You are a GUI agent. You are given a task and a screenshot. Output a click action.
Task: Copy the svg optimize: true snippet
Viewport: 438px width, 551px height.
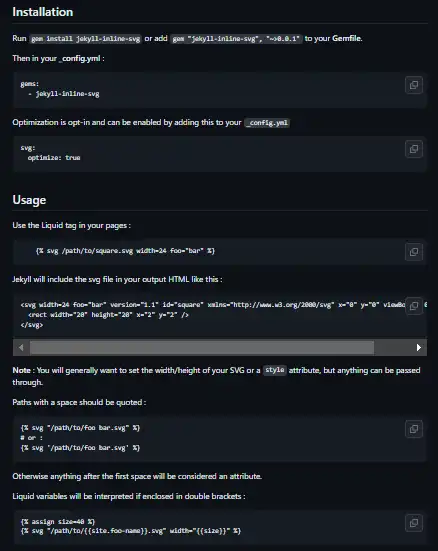coord(414,149)
